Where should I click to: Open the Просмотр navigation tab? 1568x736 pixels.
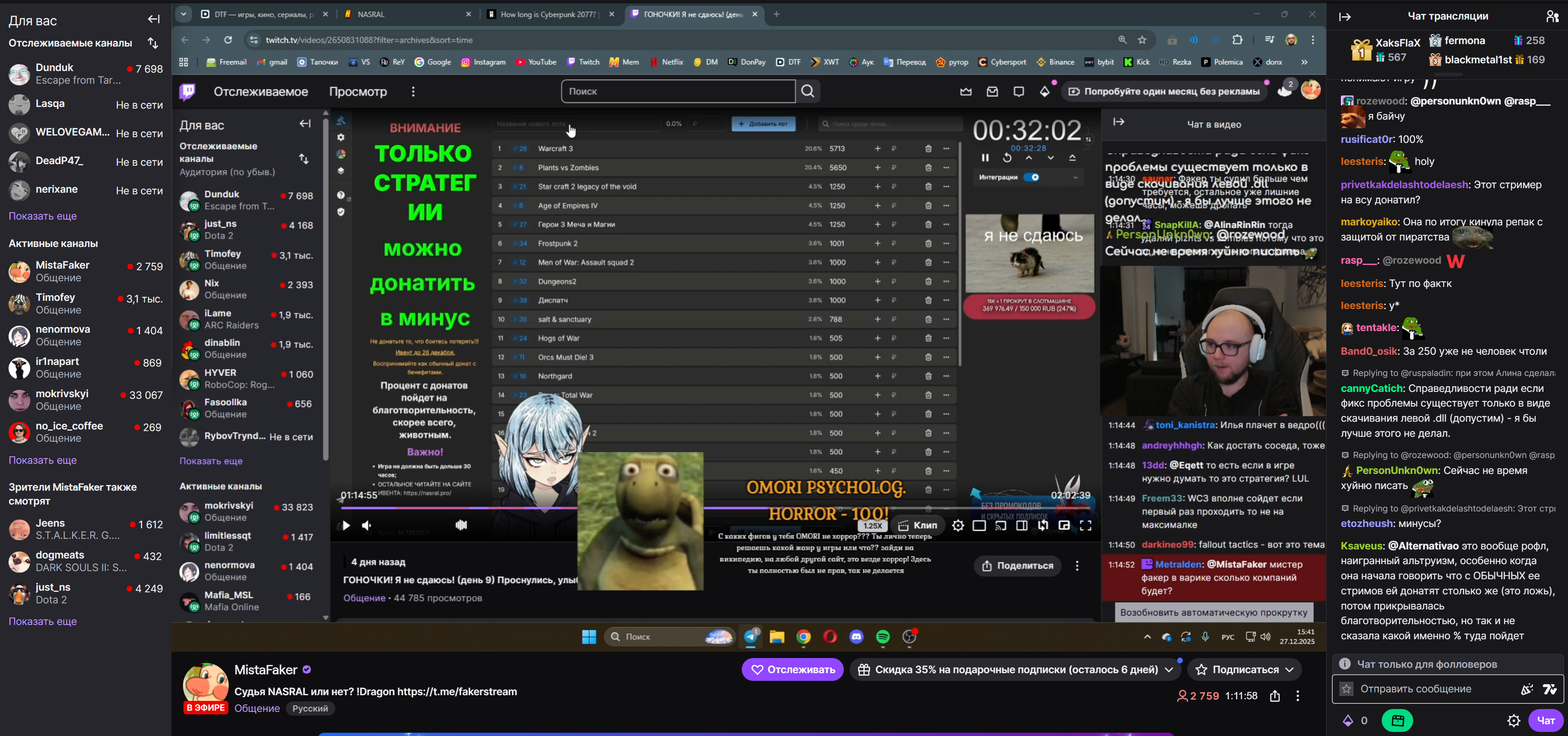click(x=358, y=92)
